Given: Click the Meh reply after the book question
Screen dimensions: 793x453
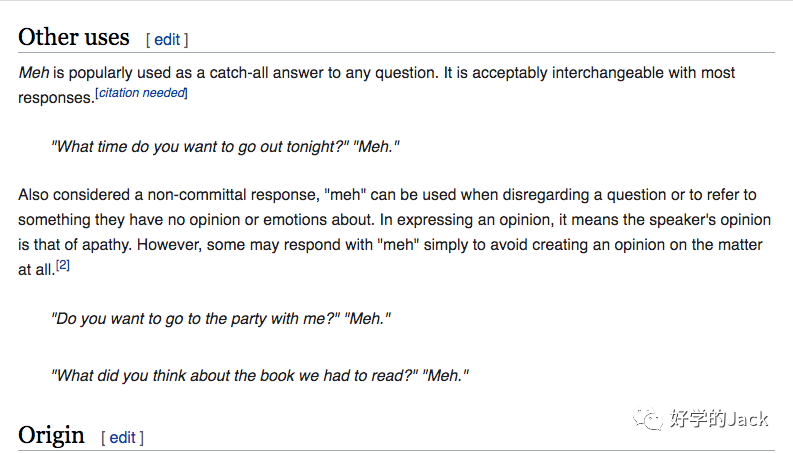Looking at the screenshot, I should click(x=445, y=376).
